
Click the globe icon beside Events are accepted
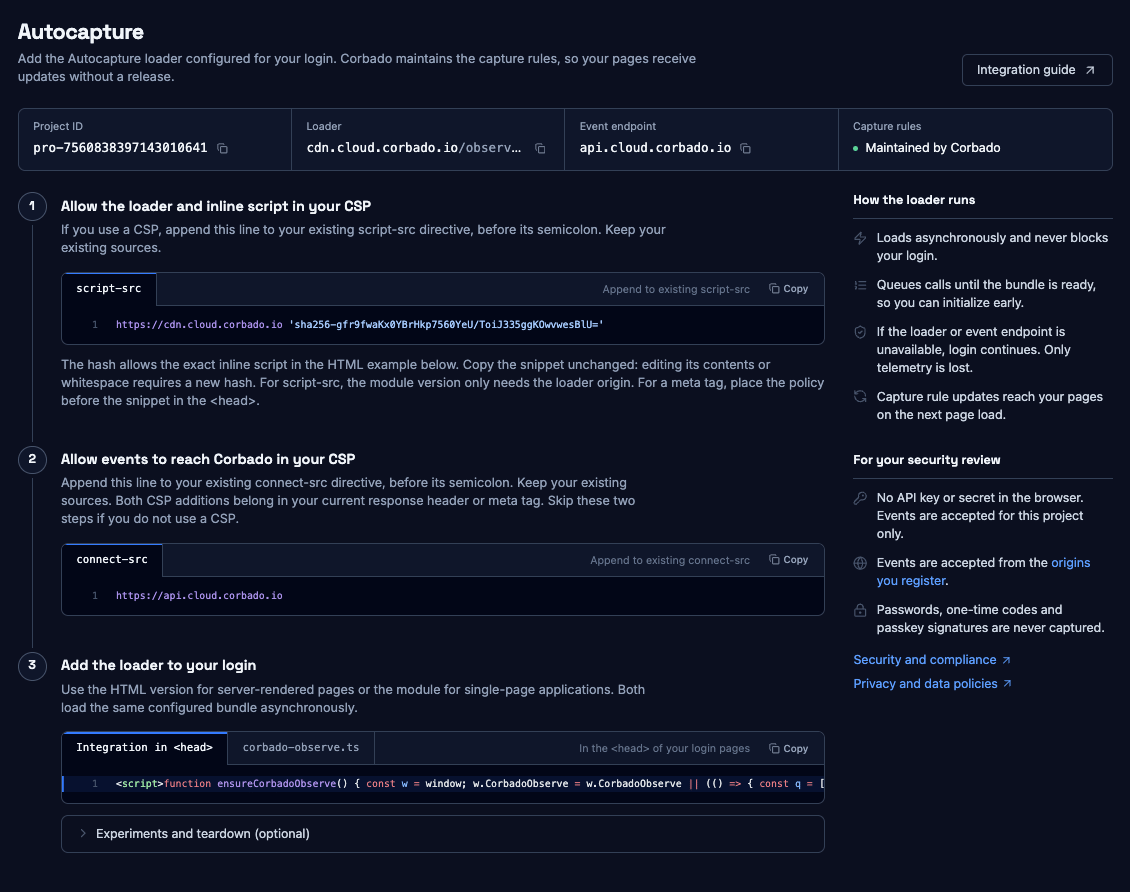860,563
